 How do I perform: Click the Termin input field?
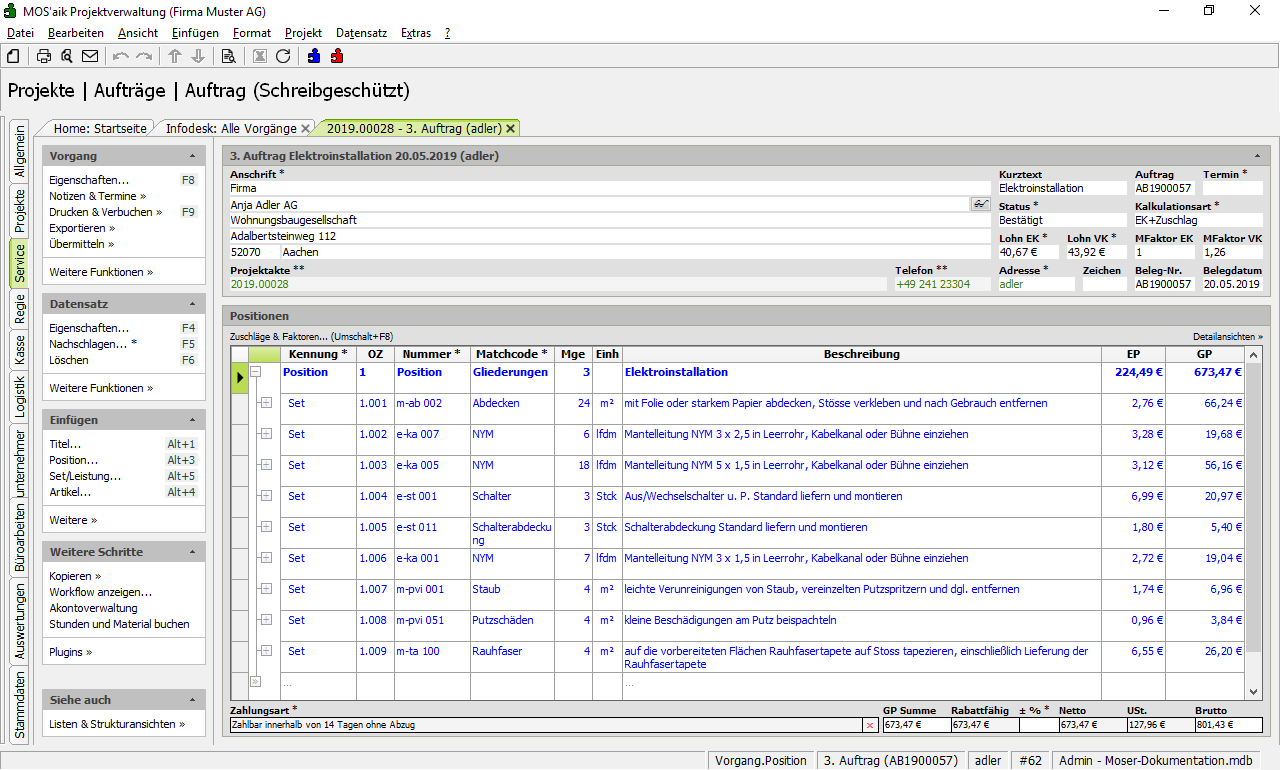pos(1232,188)
